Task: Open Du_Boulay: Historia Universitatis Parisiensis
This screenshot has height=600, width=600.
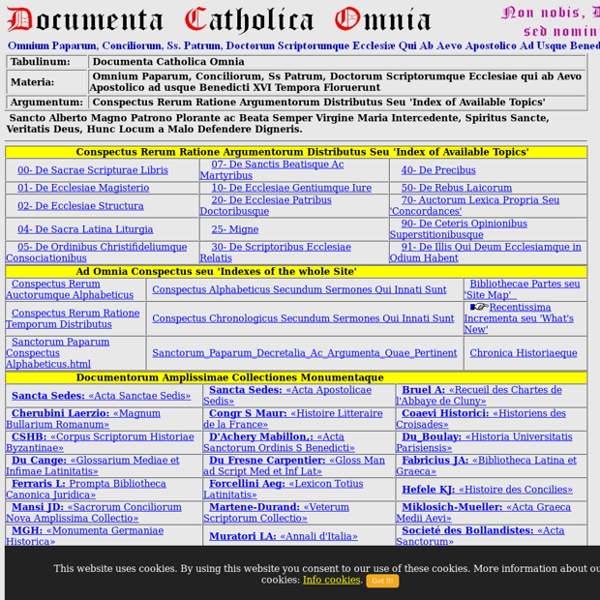Action: tap(484, 442)
